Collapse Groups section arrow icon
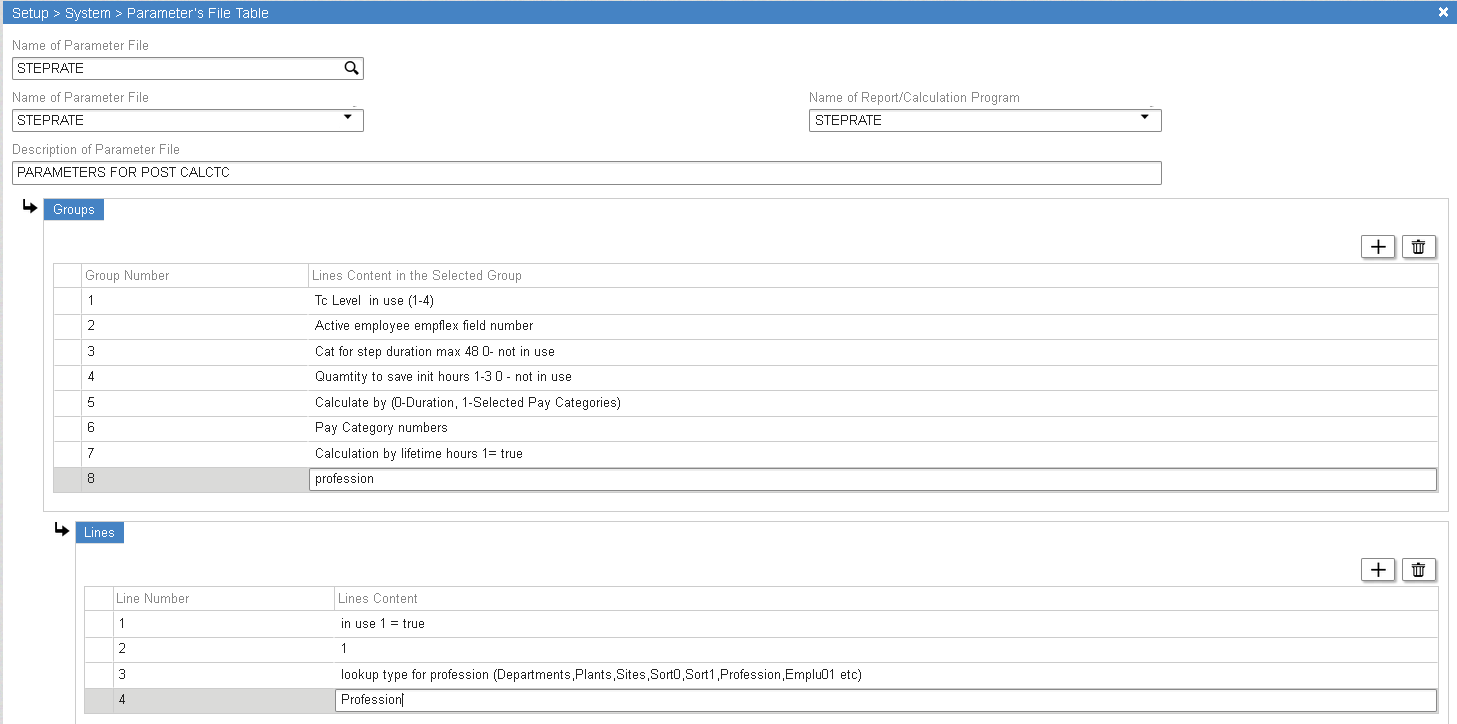The image size is (1457, 724). [30, 208]
